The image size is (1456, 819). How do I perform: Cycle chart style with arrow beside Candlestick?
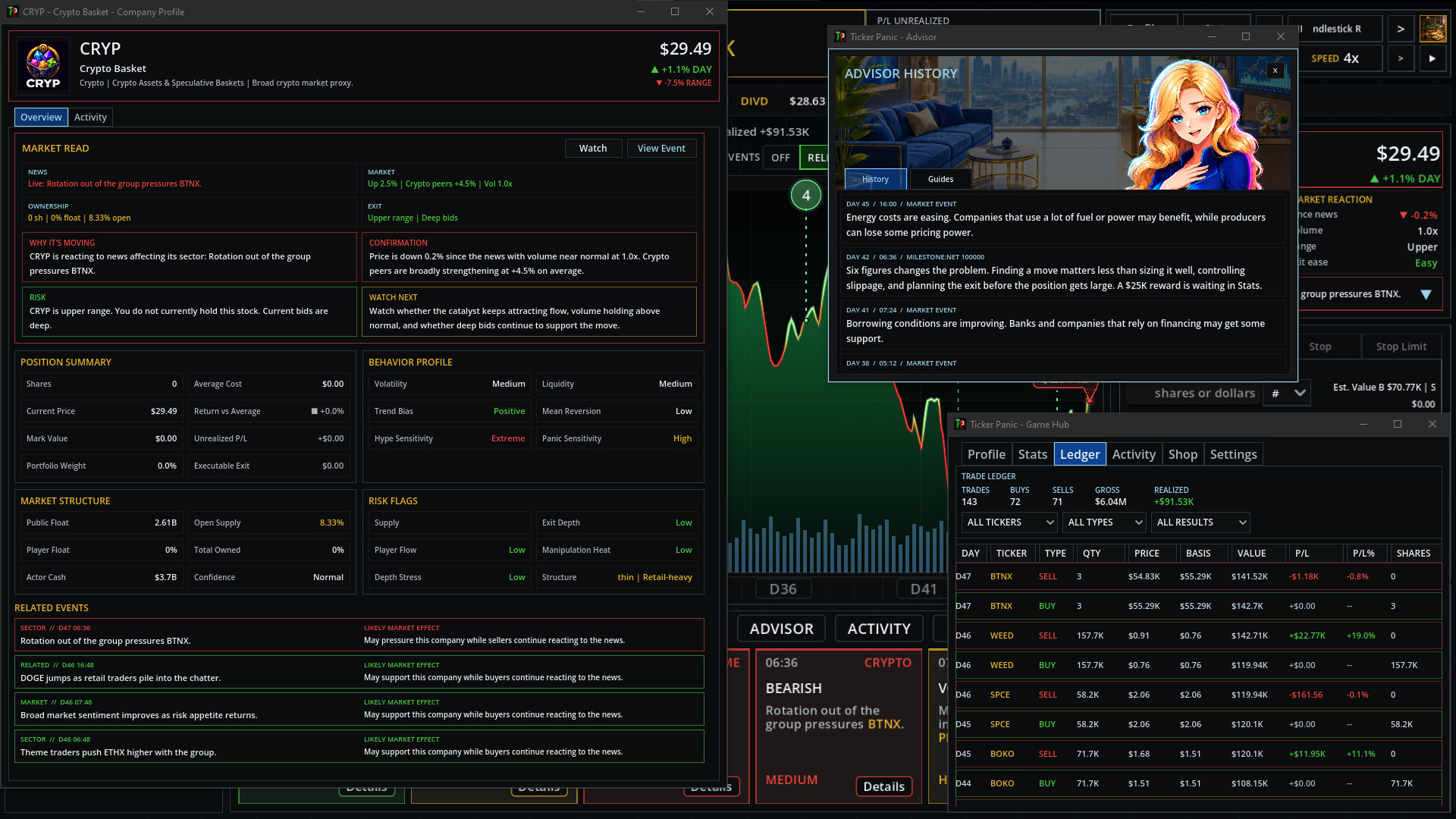[1400, 29]
